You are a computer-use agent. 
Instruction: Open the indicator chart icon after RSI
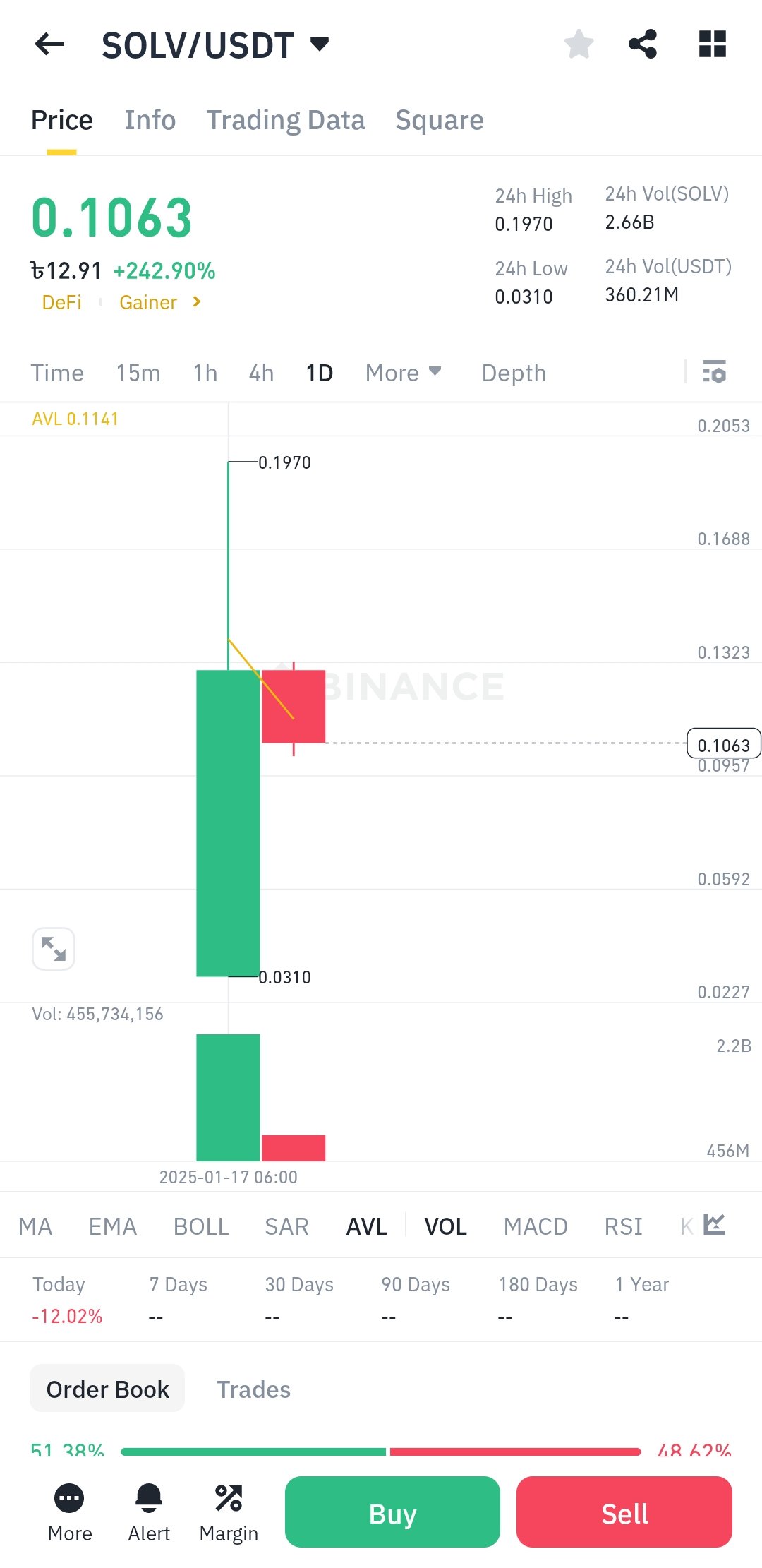pos(714,1225)
